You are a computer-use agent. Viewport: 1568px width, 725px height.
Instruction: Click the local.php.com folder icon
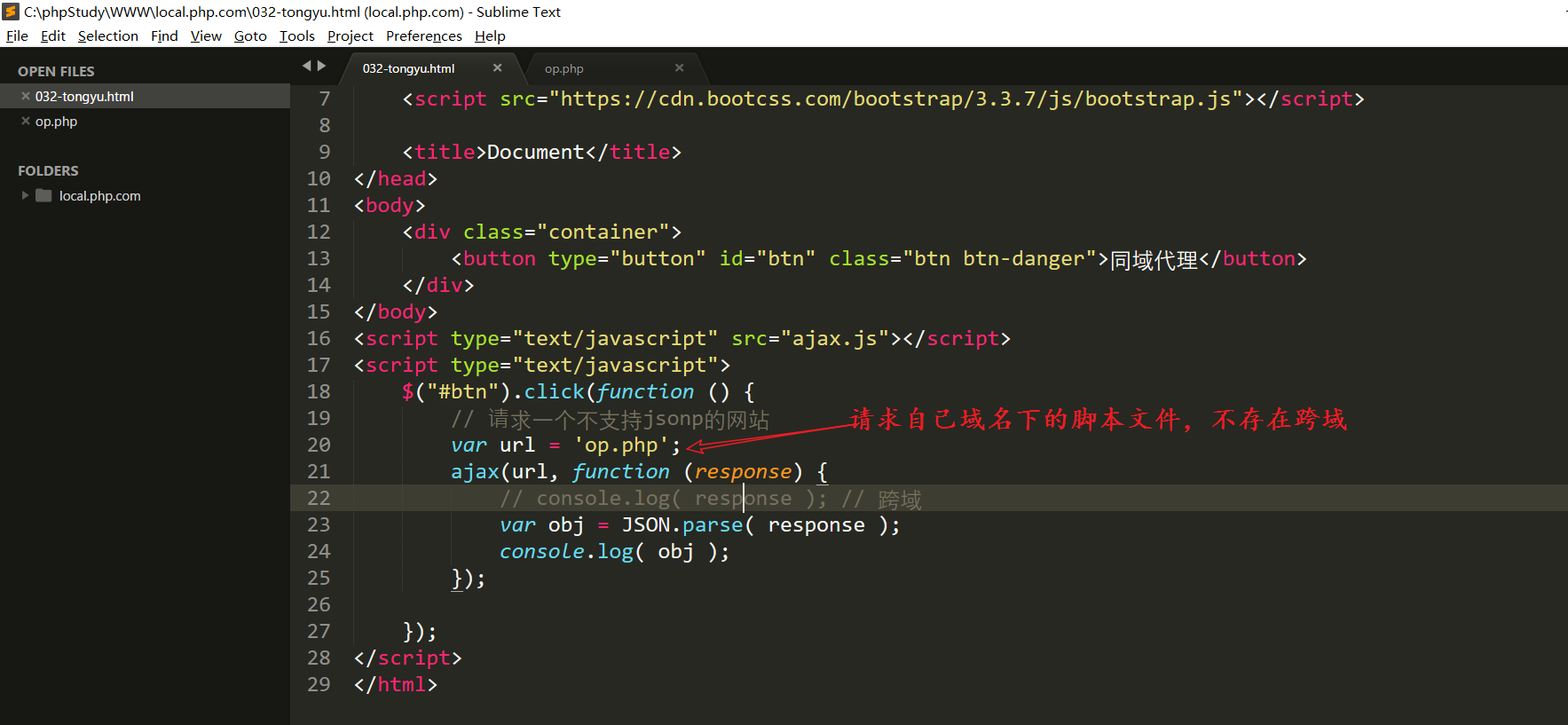[x=43, y=195]
